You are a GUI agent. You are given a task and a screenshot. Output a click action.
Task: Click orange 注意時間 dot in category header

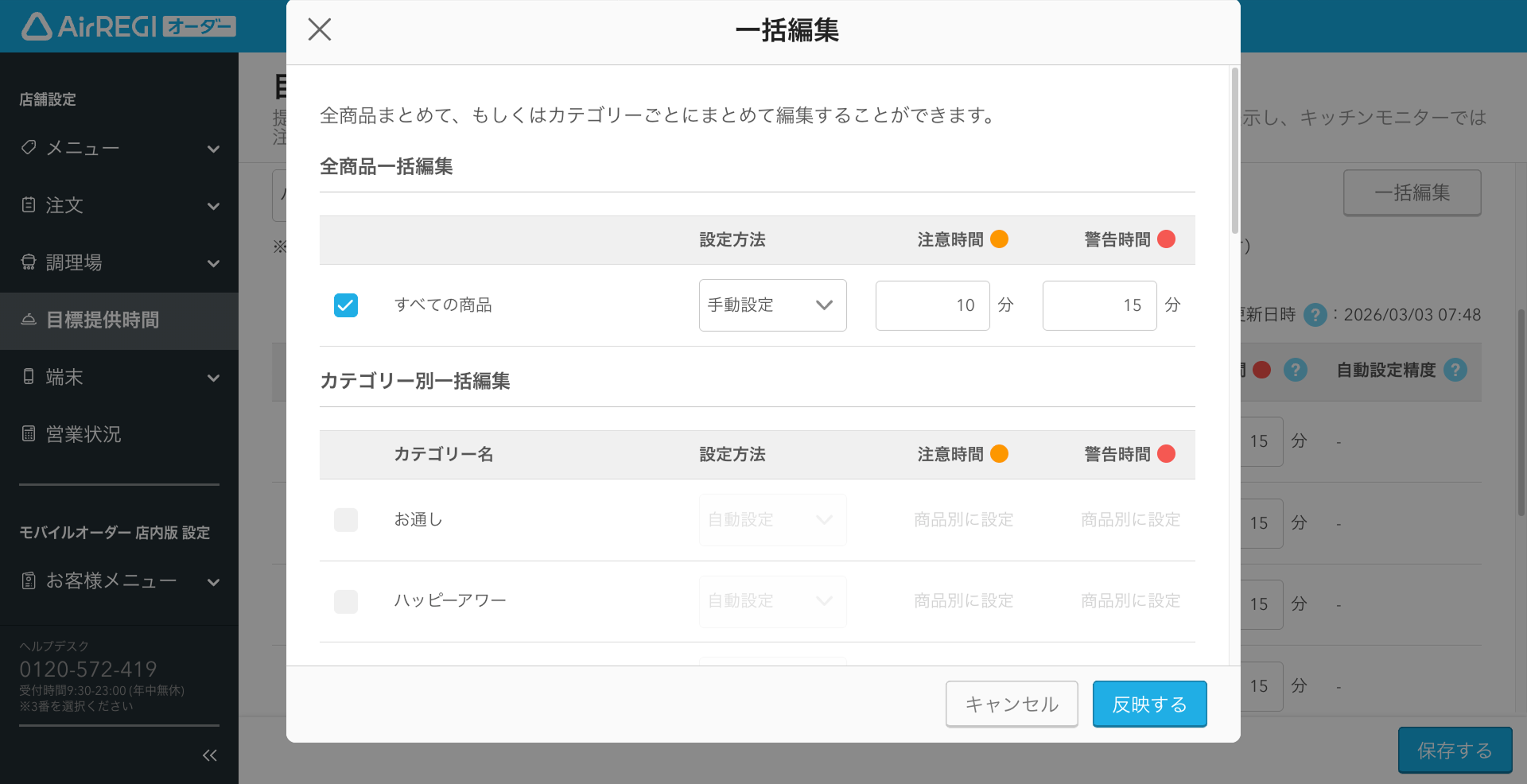pos(1000,454)
